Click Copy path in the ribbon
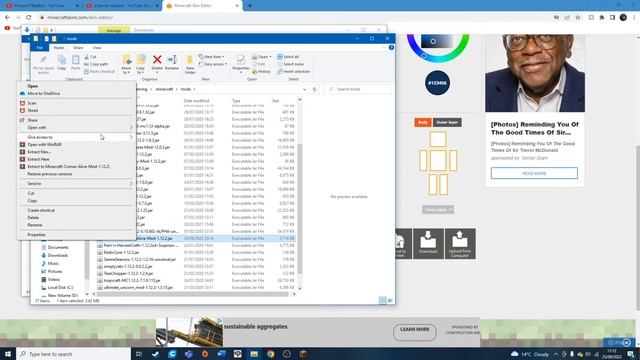 point(96,64)
